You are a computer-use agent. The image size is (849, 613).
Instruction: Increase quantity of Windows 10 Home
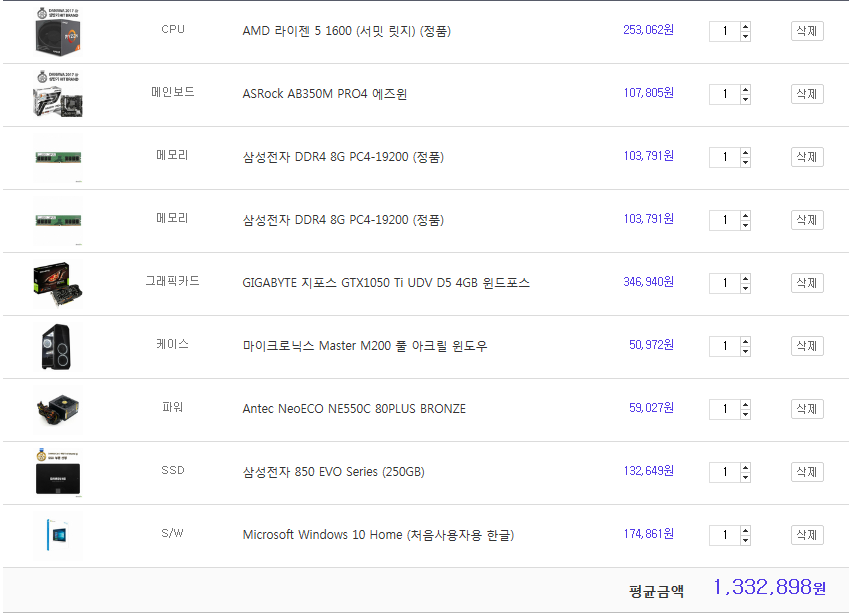(745, 530)
